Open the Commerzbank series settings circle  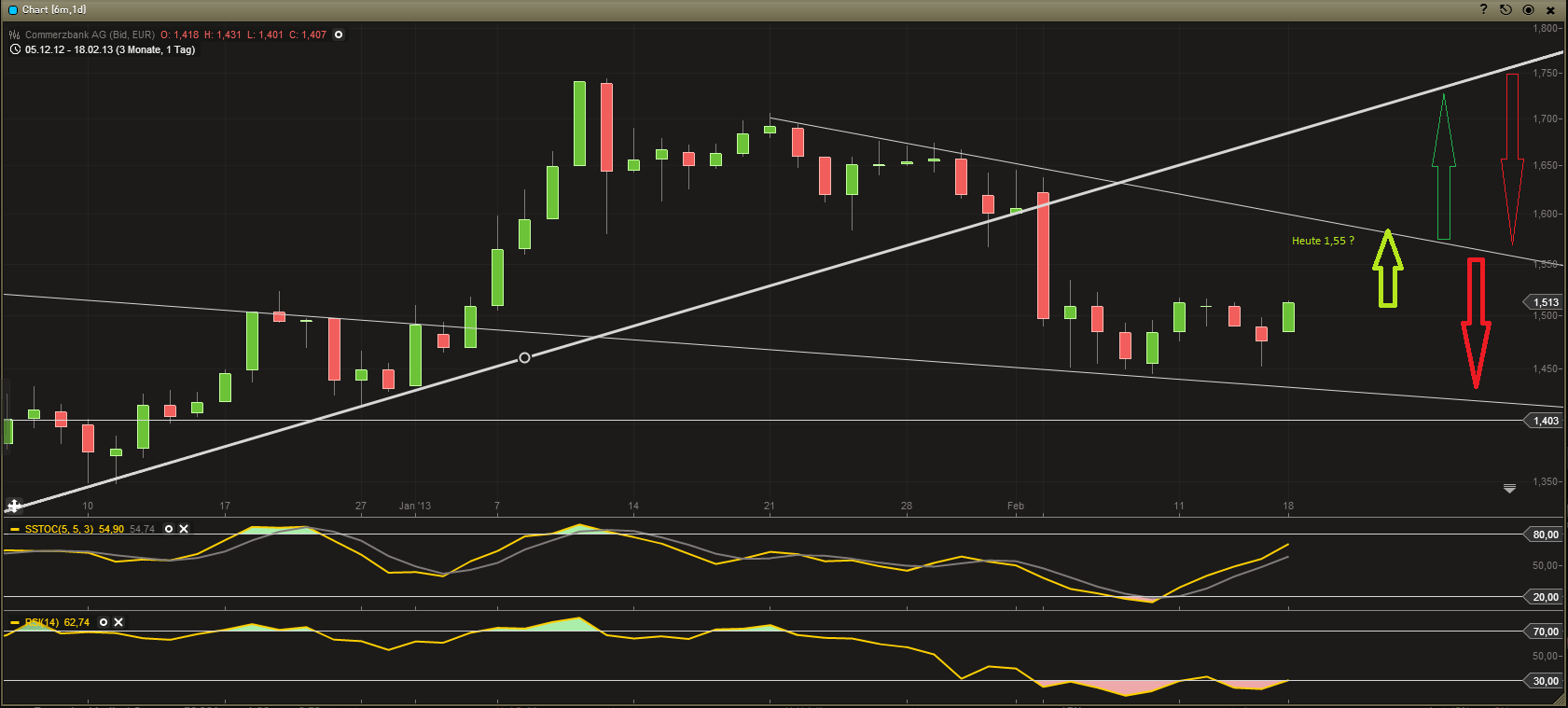click(339, 35)
